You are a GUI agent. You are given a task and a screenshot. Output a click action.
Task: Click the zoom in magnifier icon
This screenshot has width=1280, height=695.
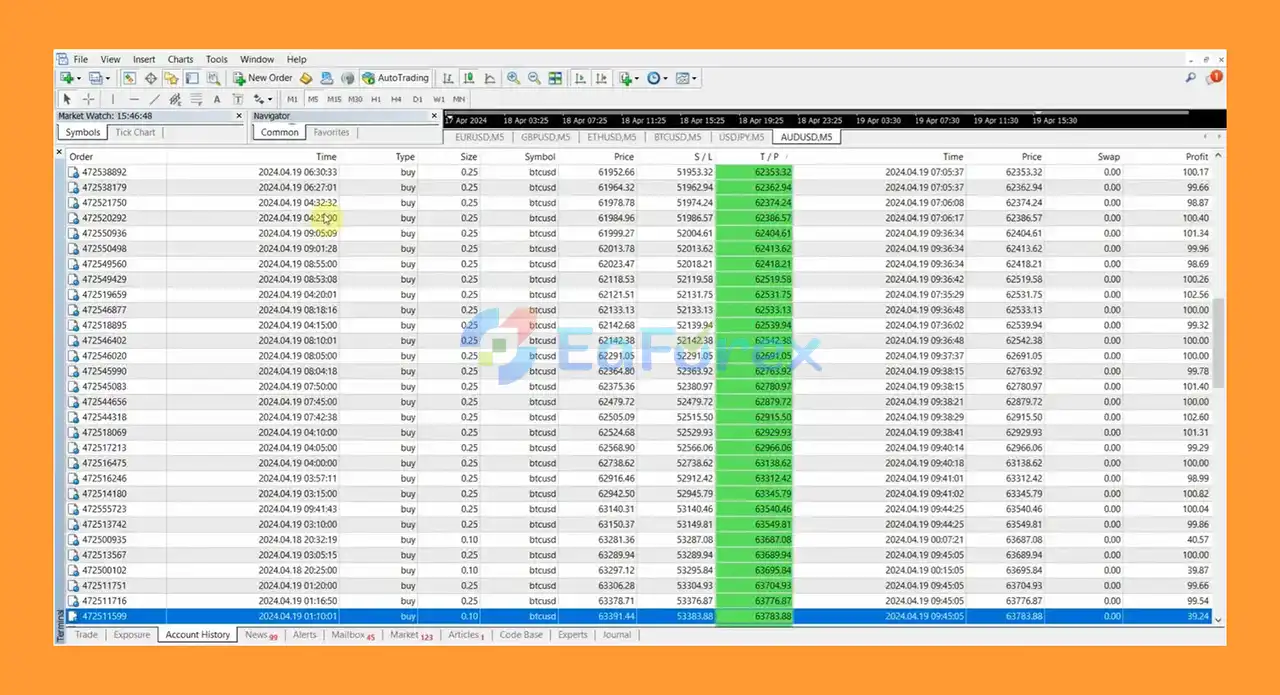[513, 78]
